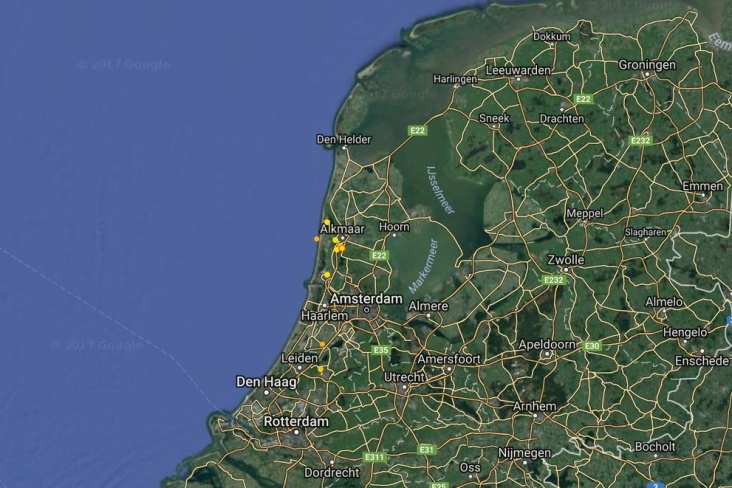Click the yellow marker north of Alkmaar
This screenshot has height=488, width=732.
pyautogui.click(x=327, y=222)
